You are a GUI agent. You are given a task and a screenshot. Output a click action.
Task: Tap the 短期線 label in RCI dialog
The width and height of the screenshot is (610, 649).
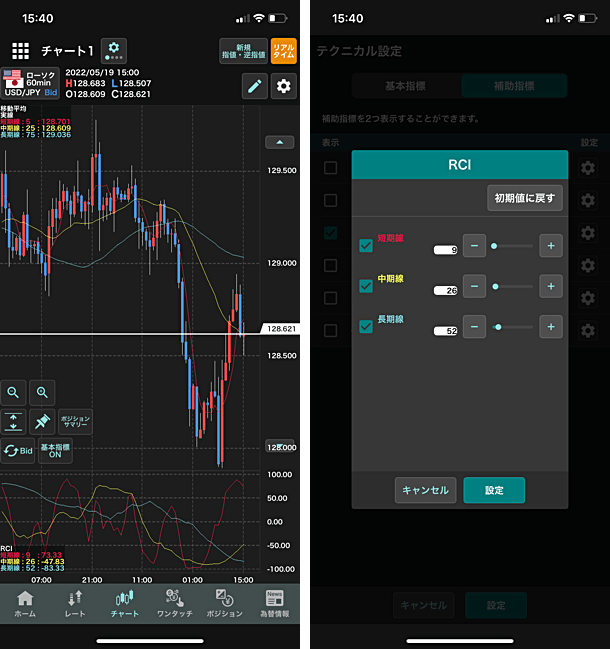coord(390,238)
